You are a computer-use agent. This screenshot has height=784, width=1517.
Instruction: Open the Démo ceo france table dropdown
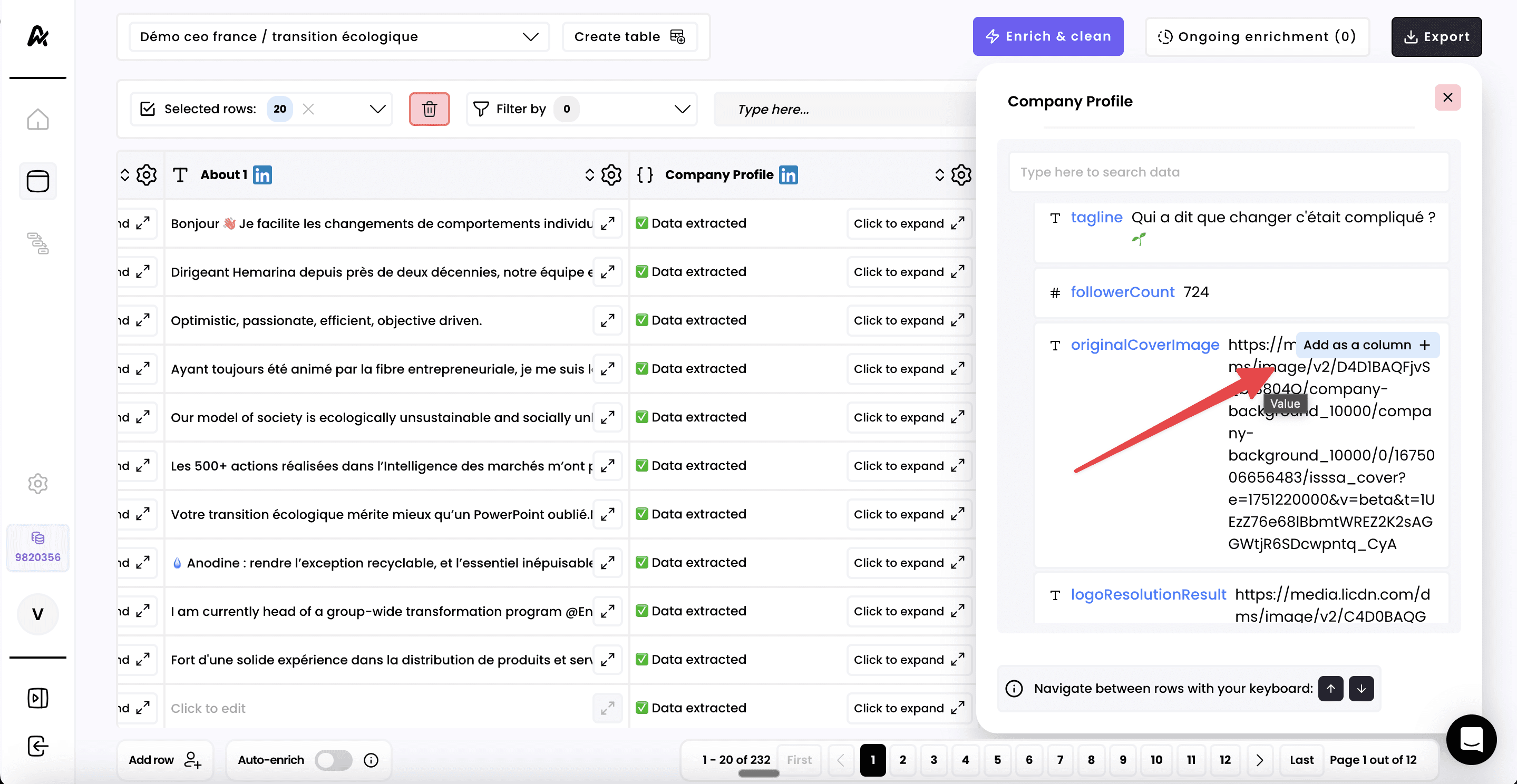click(338, 36)
